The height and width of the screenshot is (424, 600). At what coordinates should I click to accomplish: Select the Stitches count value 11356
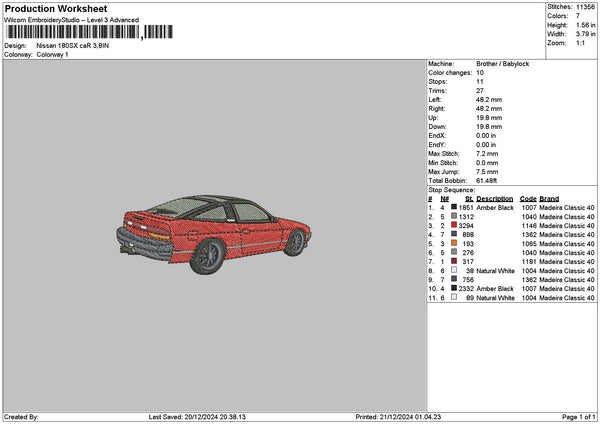(585, 6)
